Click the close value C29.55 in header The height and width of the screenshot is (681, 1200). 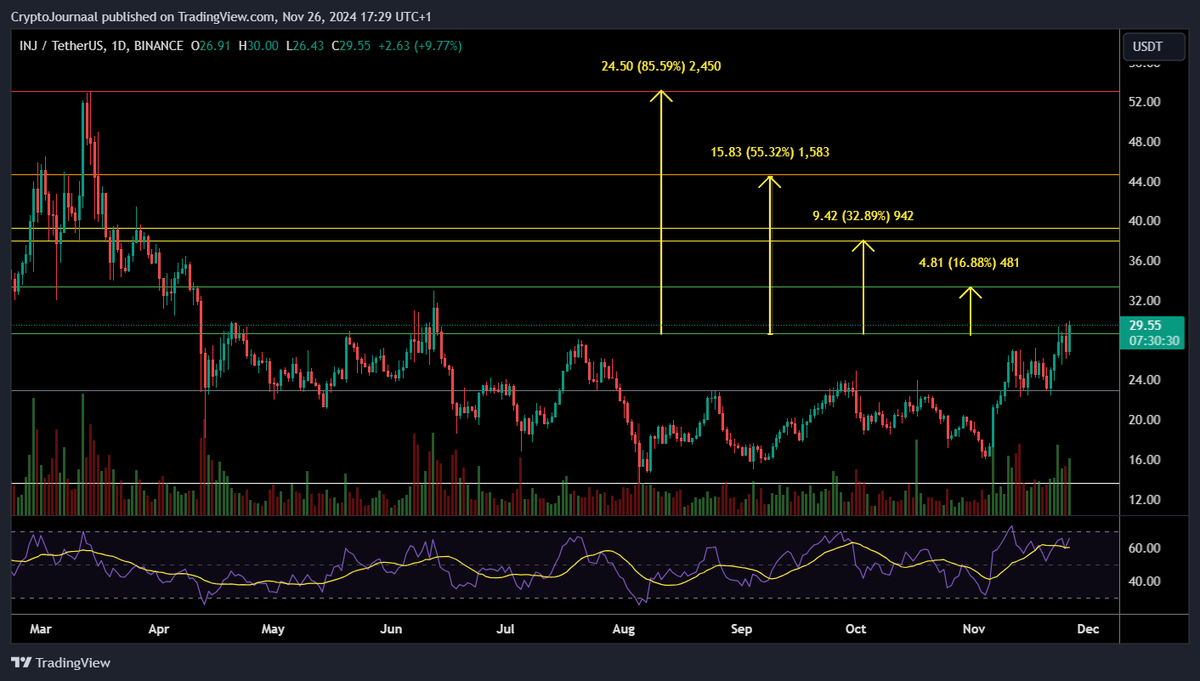coord(352,46)
